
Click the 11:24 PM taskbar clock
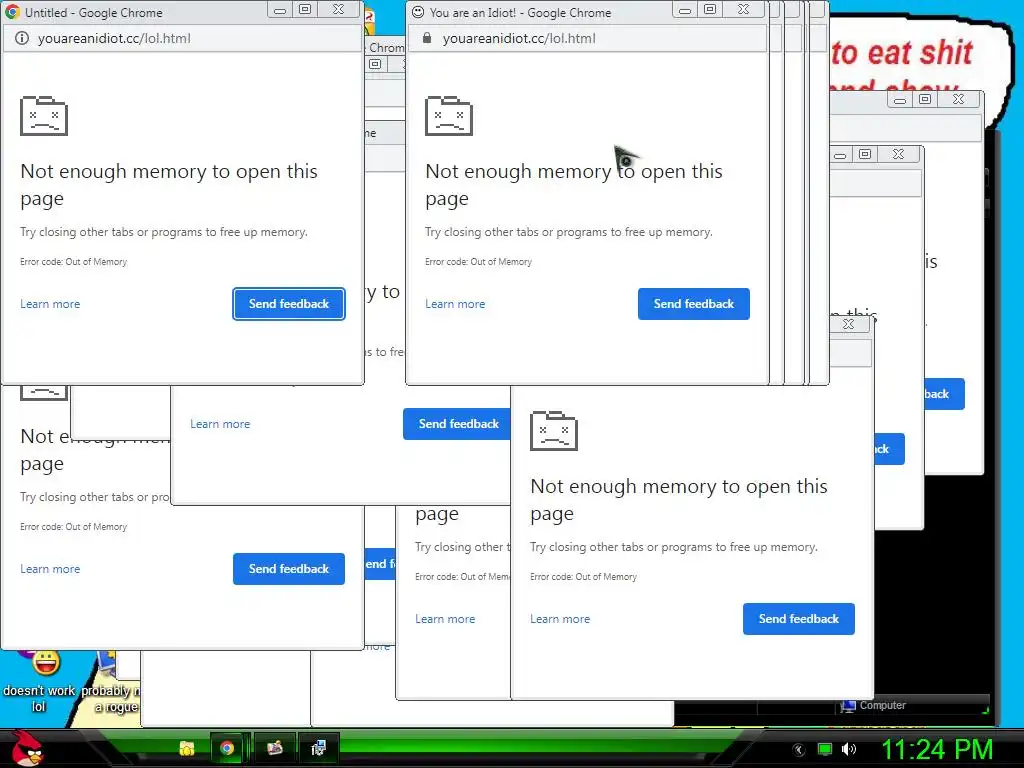point(937,749)
